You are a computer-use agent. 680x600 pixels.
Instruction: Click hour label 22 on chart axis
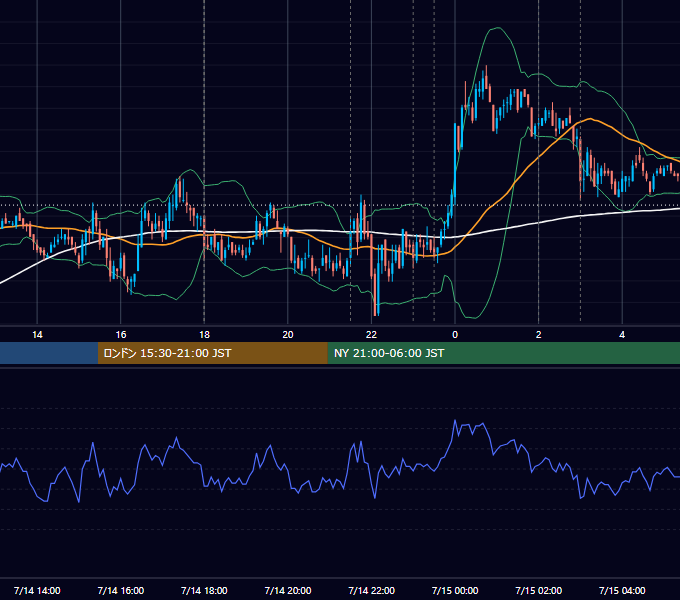click(x=372, y=335)
